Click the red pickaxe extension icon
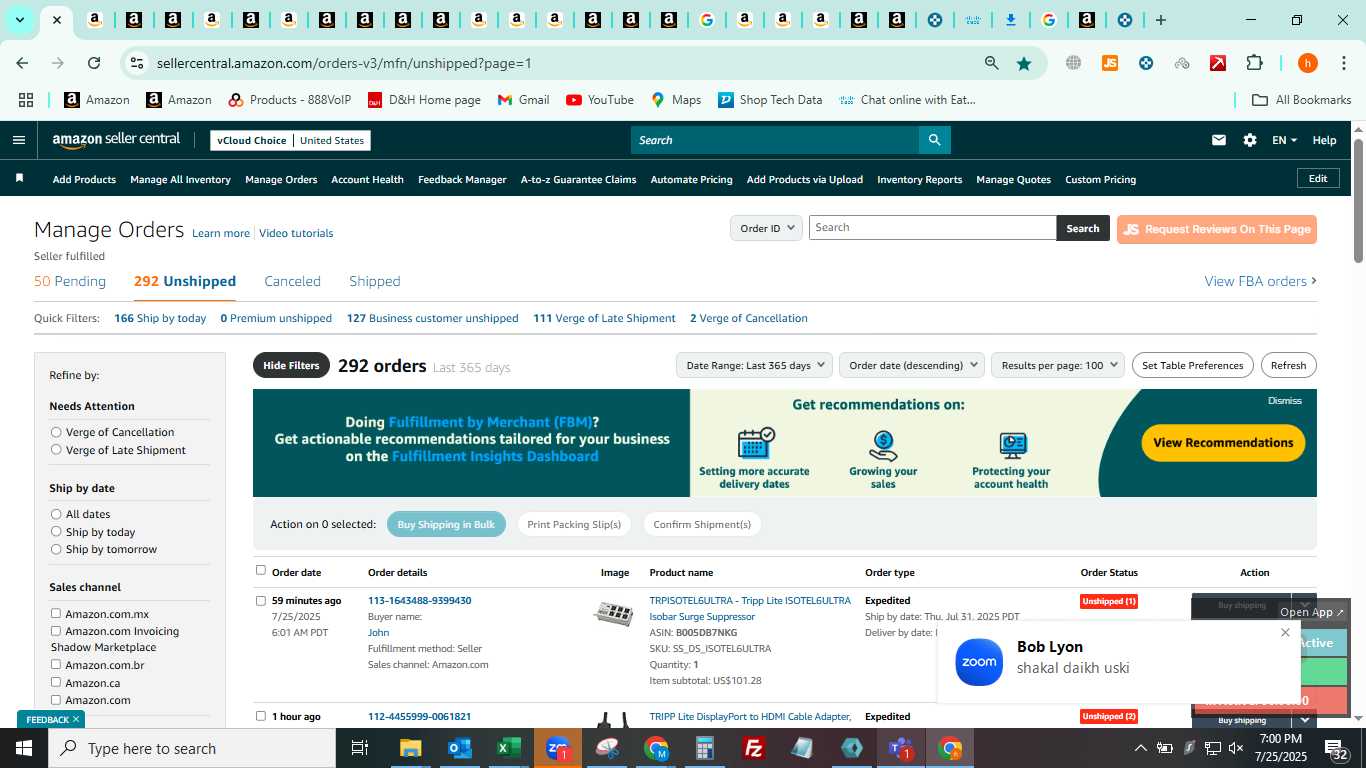The width and height of the screenshot is (1366, 768). pyautogui.click(x=1218, y=63)
